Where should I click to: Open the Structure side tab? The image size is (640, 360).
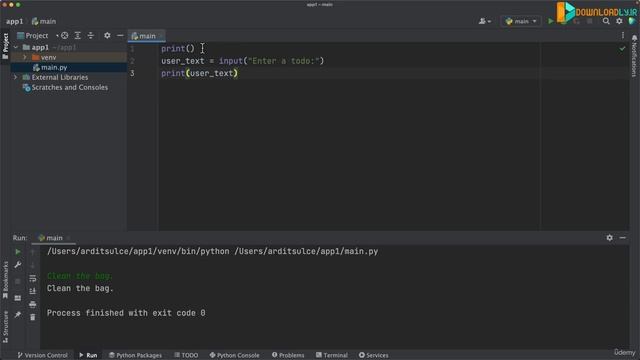(x=5, y=327)
